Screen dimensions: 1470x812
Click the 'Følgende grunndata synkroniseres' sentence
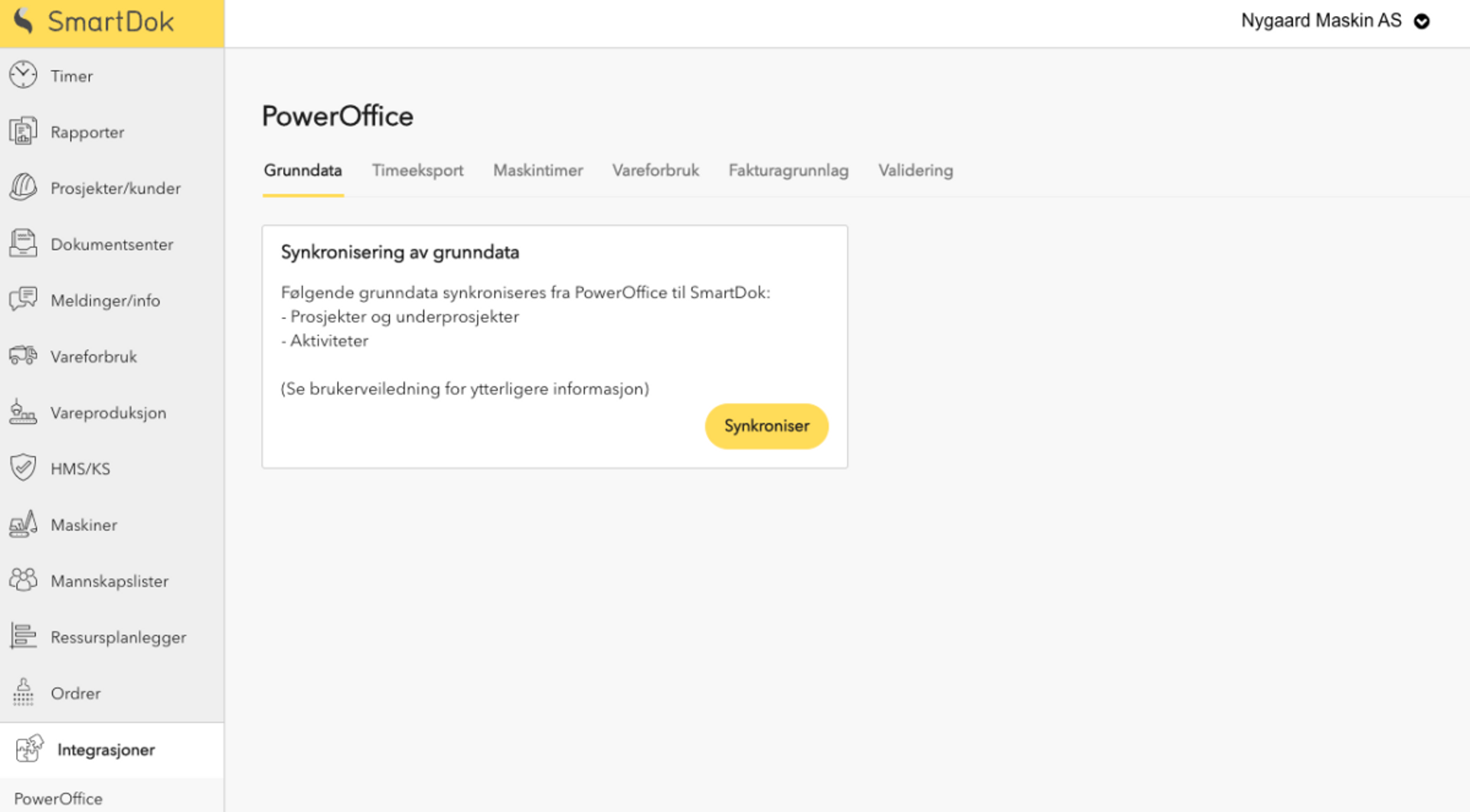click(525, 292)
